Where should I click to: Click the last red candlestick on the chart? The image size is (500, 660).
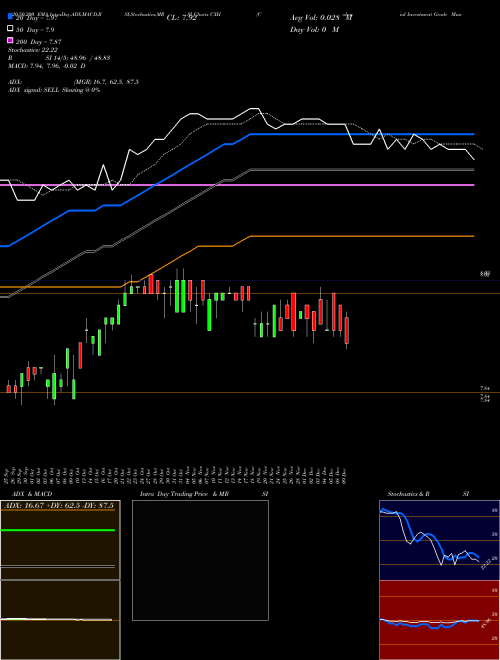tap(347, 330)
